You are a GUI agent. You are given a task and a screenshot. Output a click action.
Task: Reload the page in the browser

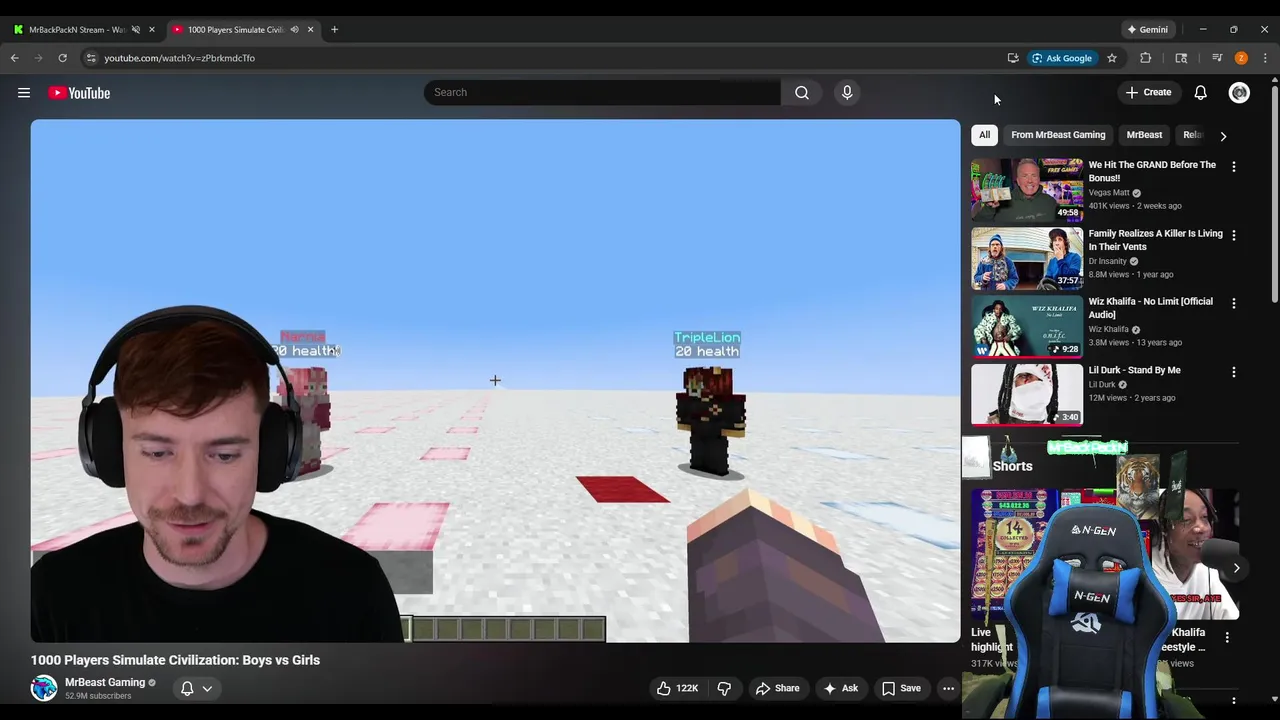click(x=62, y=58)
